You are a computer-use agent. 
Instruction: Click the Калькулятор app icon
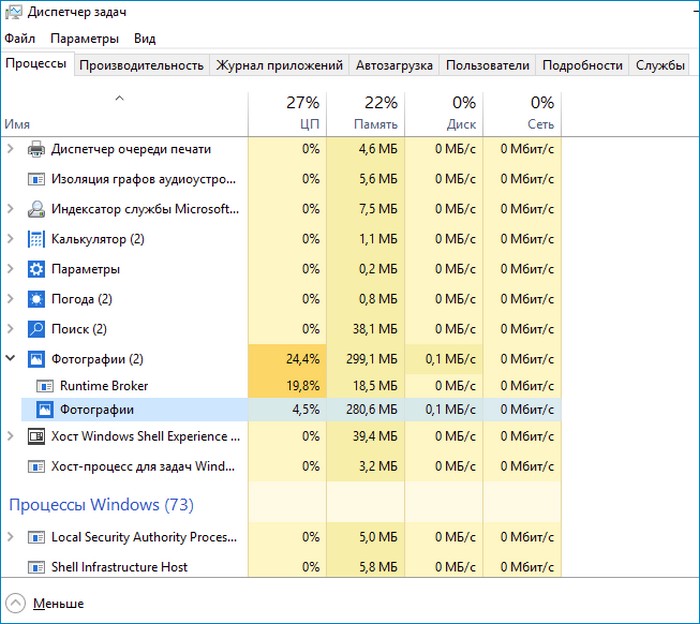pos(36,239)
